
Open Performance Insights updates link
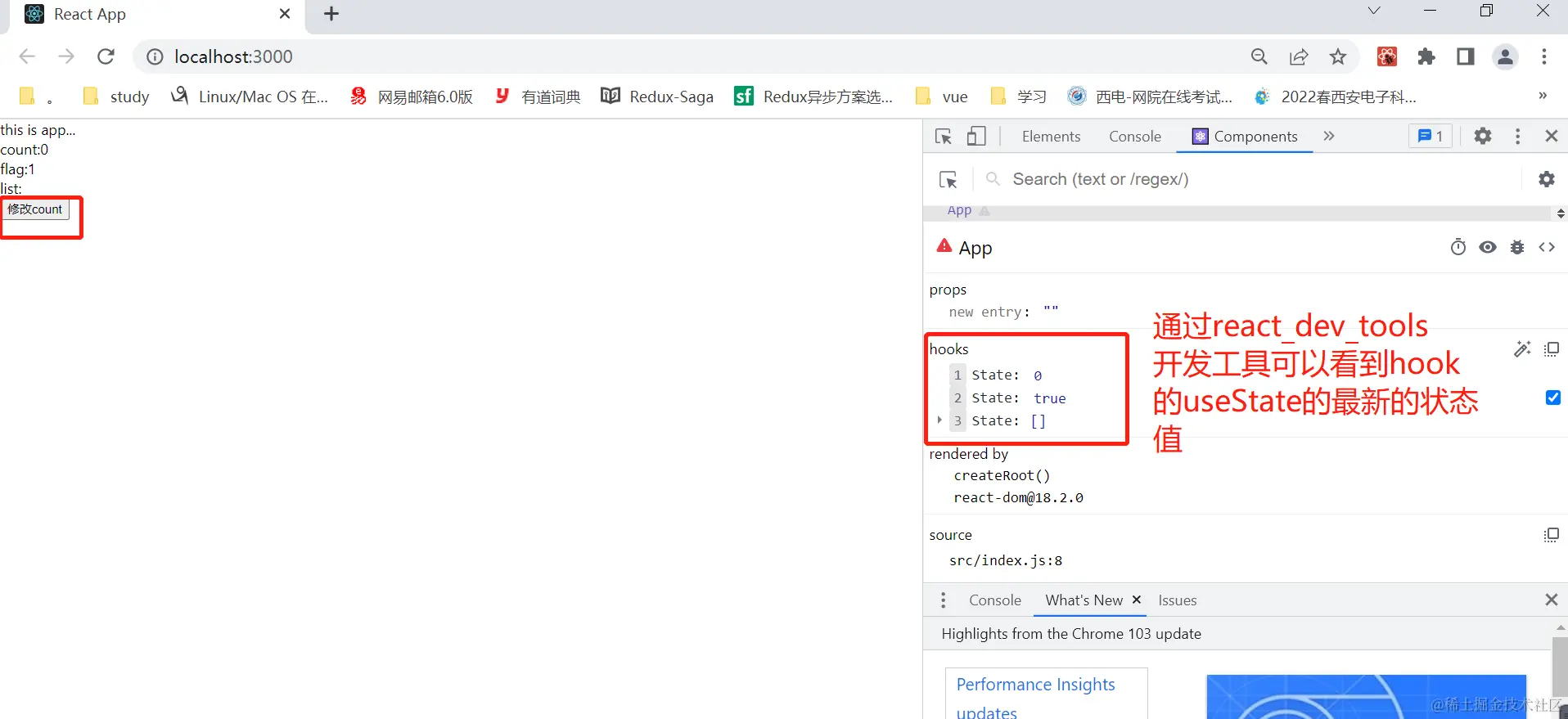tap(1035, 698)
